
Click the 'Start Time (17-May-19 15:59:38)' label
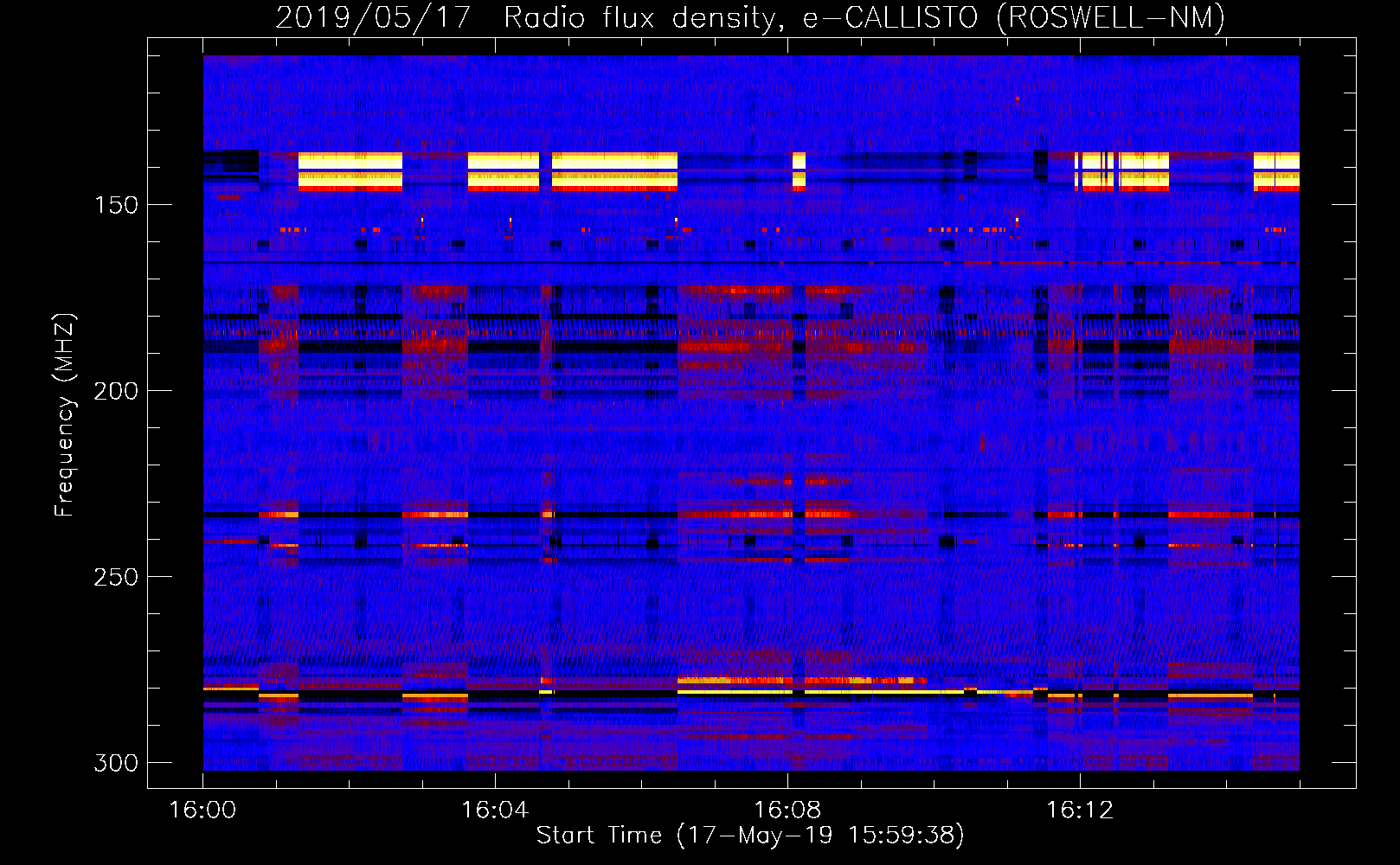click(x=750, y=836)
